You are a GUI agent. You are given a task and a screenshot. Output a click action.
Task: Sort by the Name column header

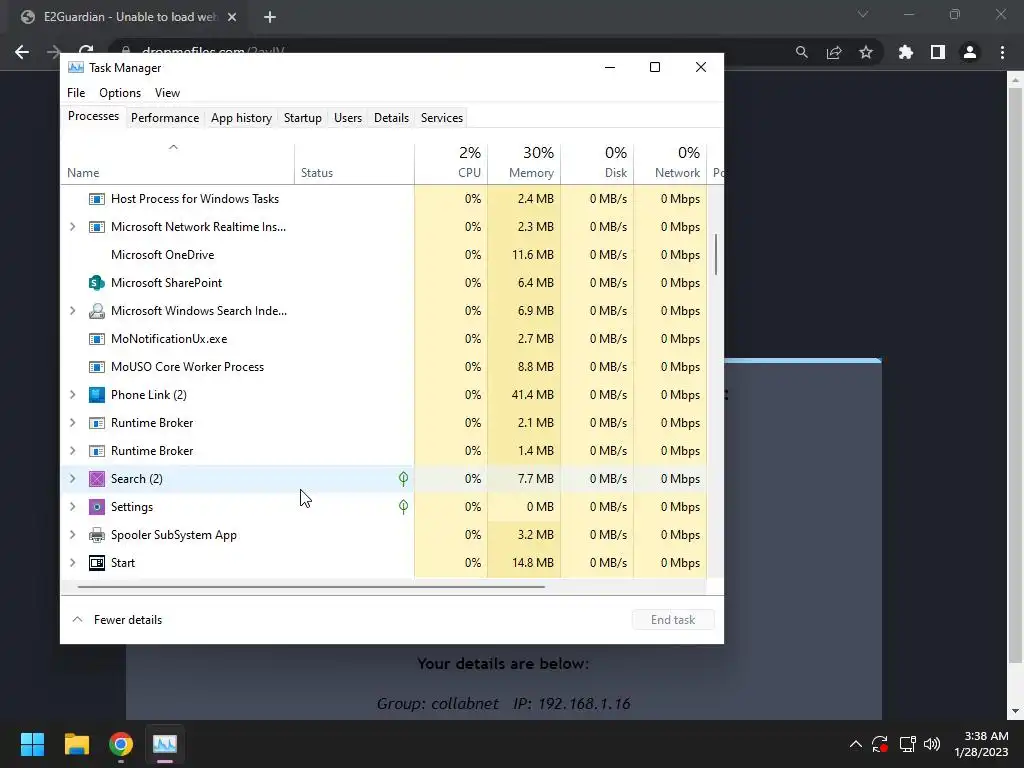(178, 163)
